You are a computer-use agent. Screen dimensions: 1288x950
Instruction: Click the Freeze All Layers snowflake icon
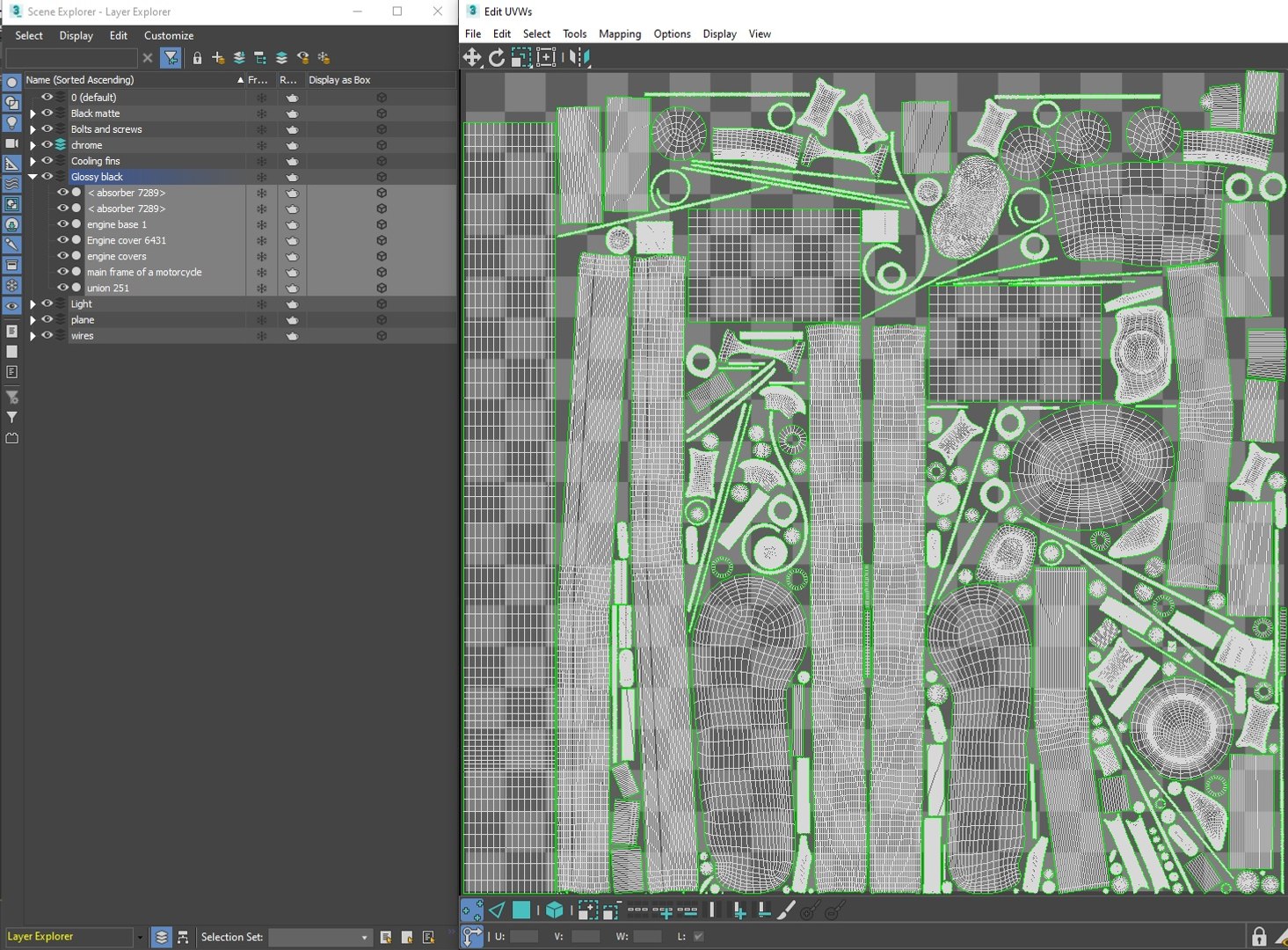tap(324, 58)
